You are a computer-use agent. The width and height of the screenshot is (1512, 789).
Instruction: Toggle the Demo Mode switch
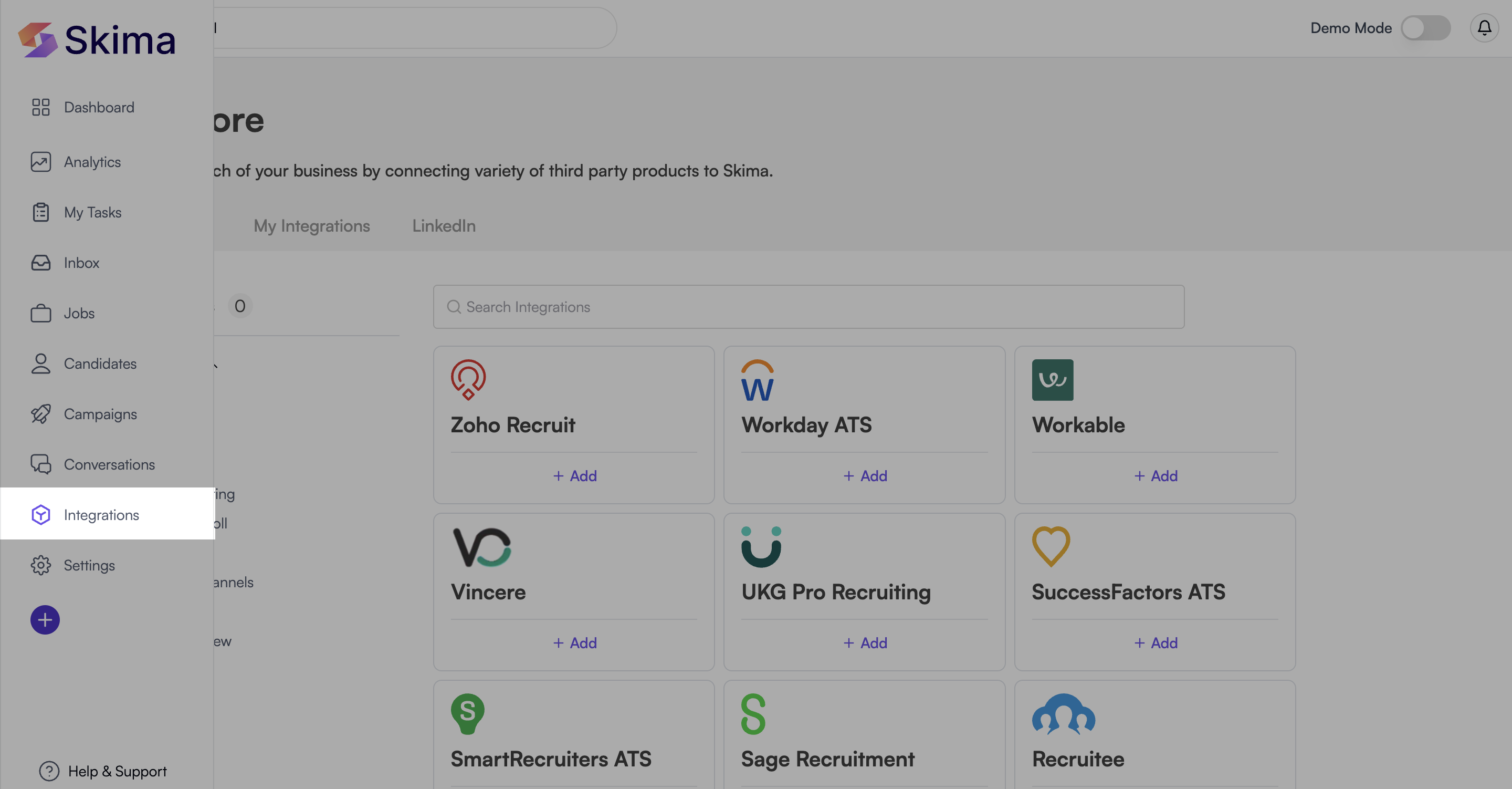(1425, 28)
